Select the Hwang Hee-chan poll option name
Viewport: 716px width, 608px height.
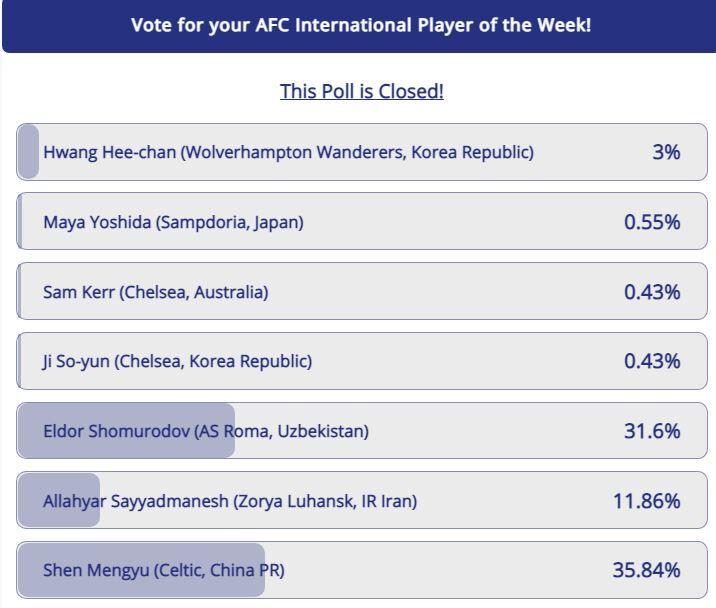click(x=288, y=152)
